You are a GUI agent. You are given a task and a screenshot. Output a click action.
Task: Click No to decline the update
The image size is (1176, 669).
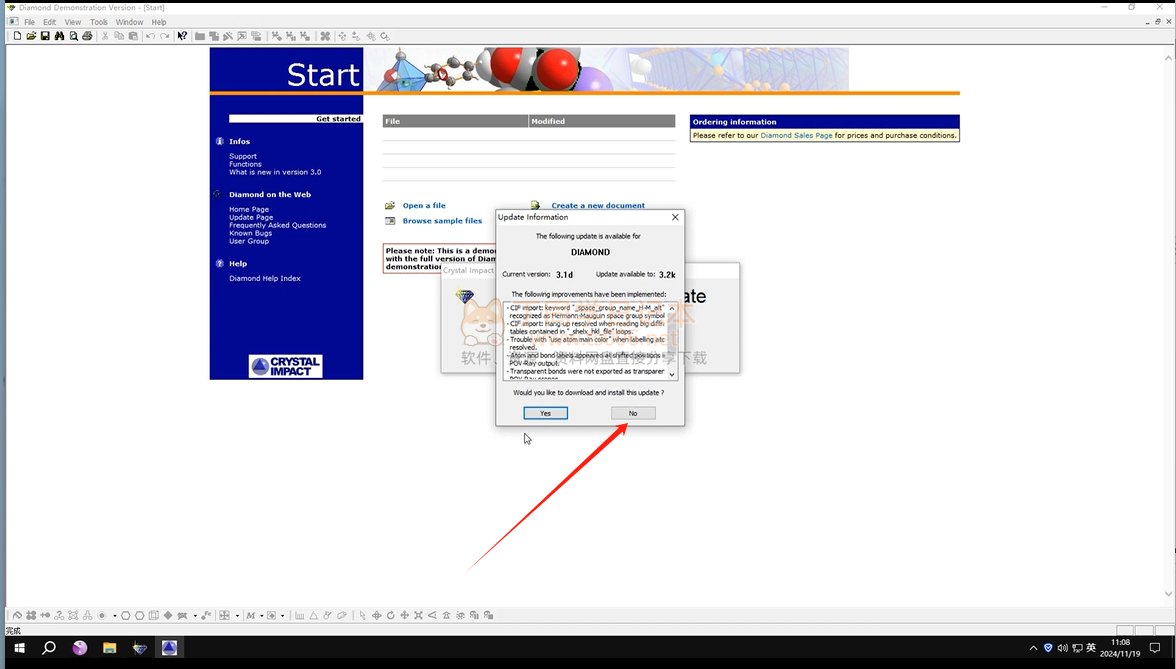coord(633,413)
